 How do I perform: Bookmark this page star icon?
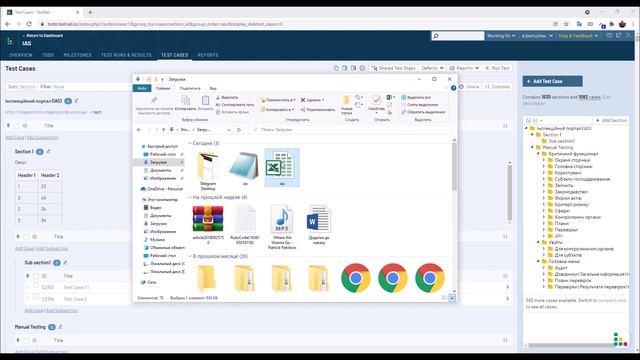(x=566, y=24)
